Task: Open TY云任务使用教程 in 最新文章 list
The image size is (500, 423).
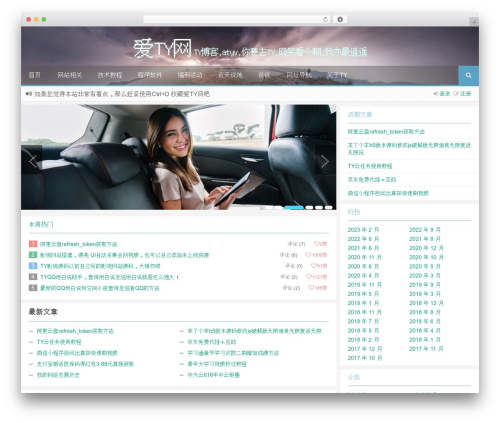Action: [x=59, y=342]
